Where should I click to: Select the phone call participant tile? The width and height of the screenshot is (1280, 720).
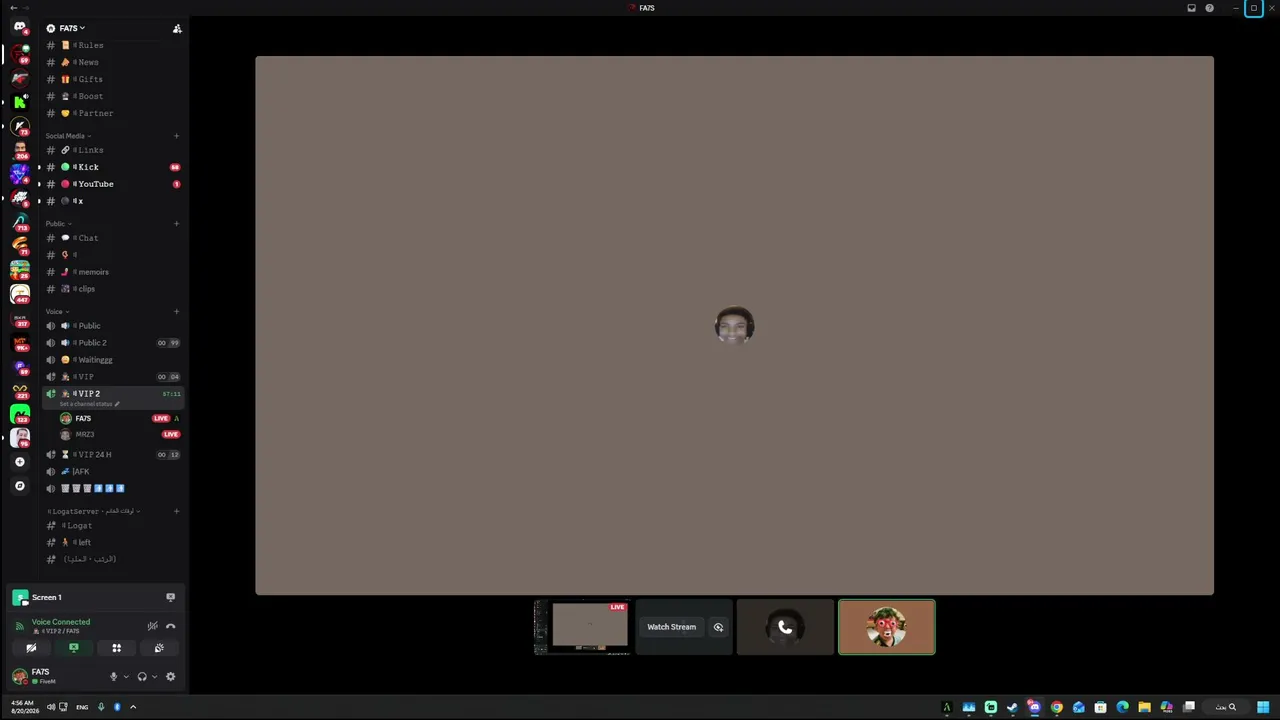pyautogui.click(x=785, y=627)
